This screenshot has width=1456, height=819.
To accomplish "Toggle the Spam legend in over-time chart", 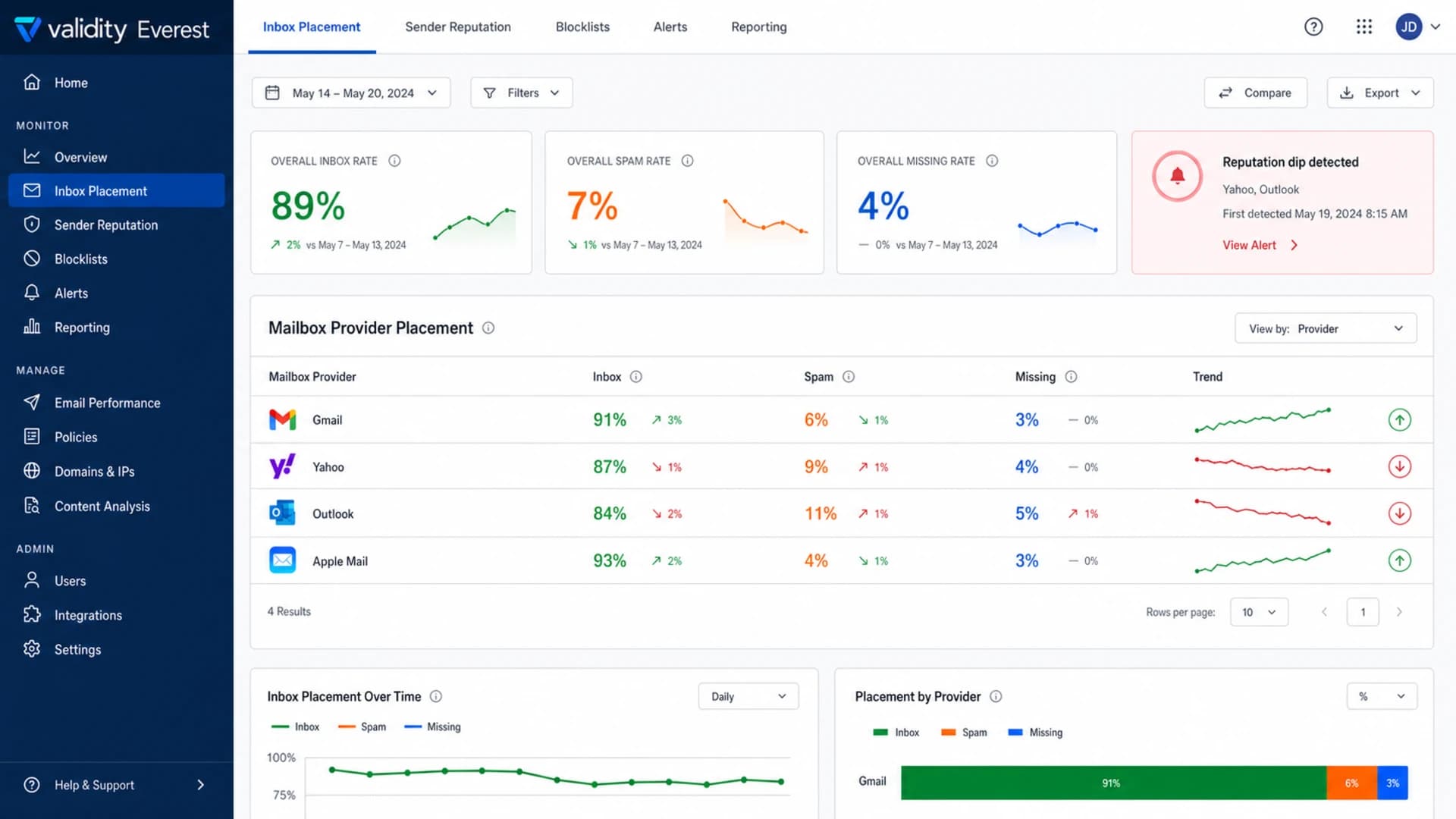I will pyautogui.click(x=362, y=726).
